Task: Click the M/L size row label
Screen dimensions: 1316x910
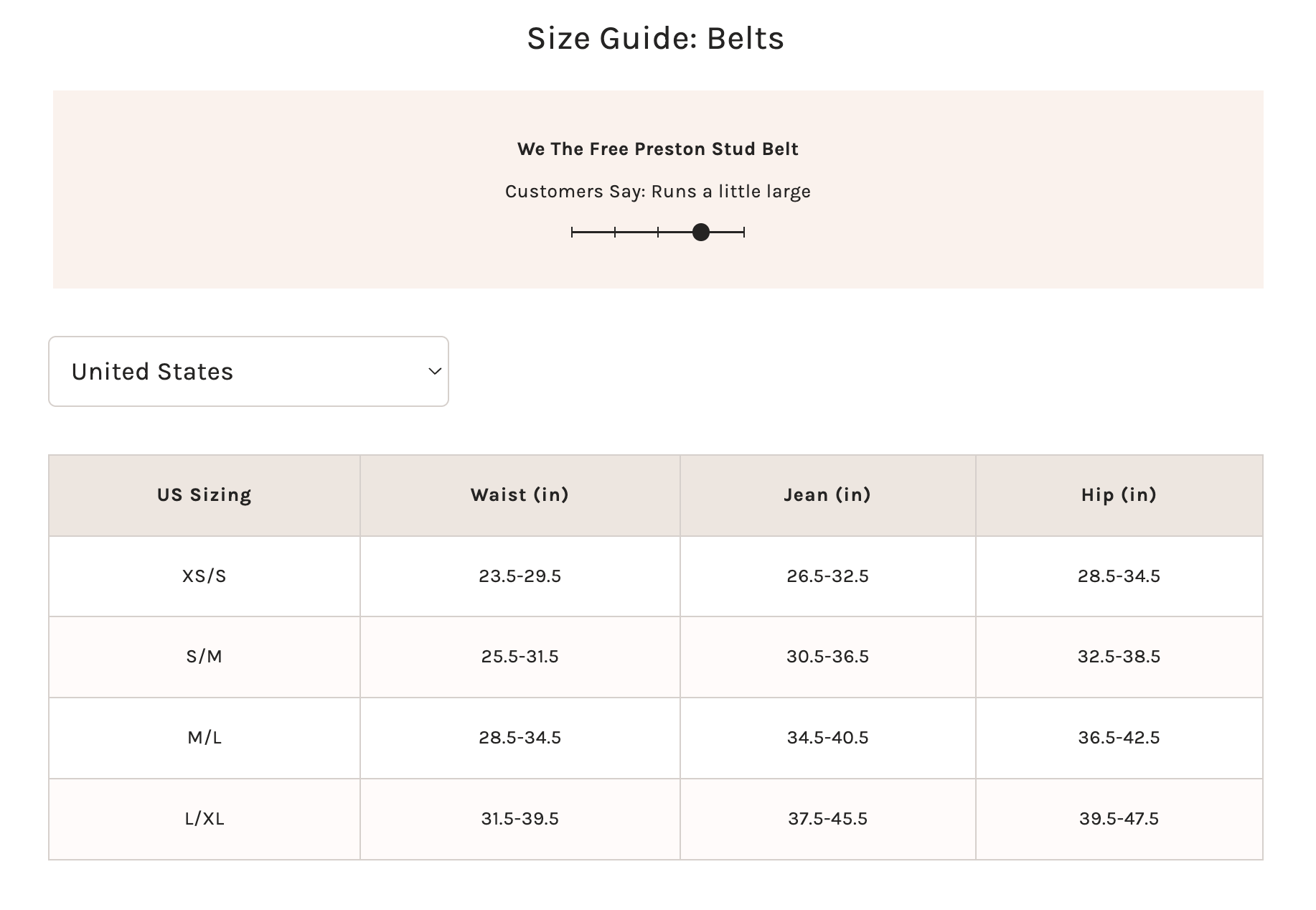Action: (205, 738)
